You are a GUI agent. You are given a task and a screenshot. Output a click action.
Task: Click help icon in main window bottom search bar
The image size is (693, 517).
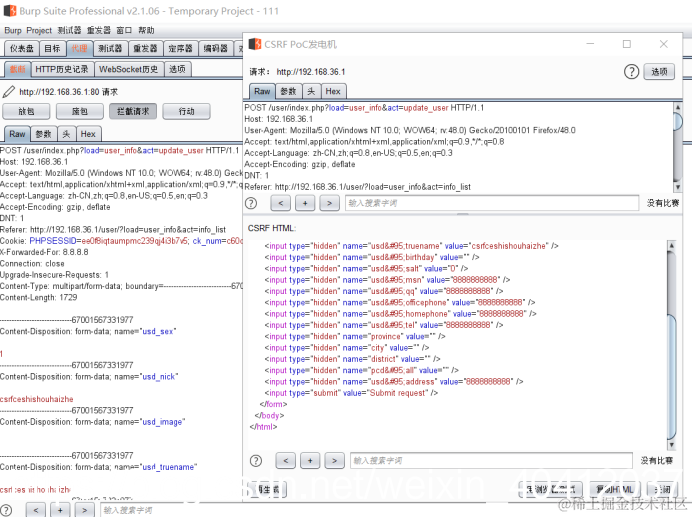point(6,510)
